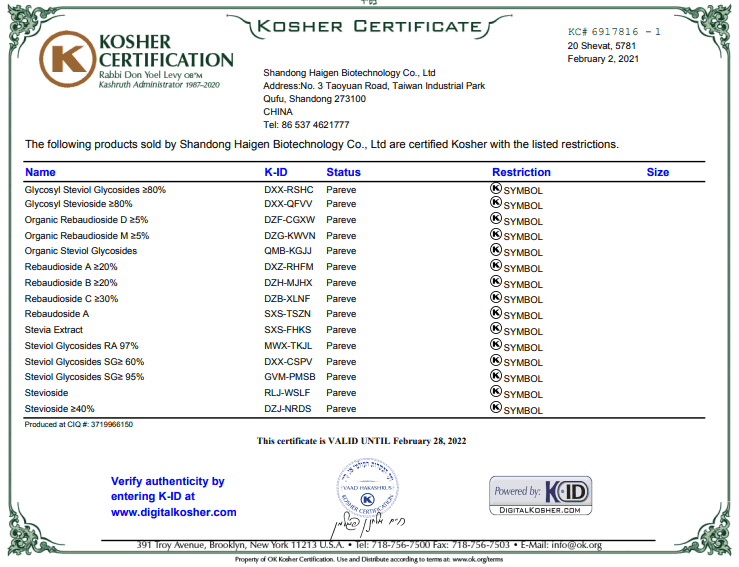Click product name Stevia Extract
The height and width of the screenshot is (567, 739).
tap(54, 330)
